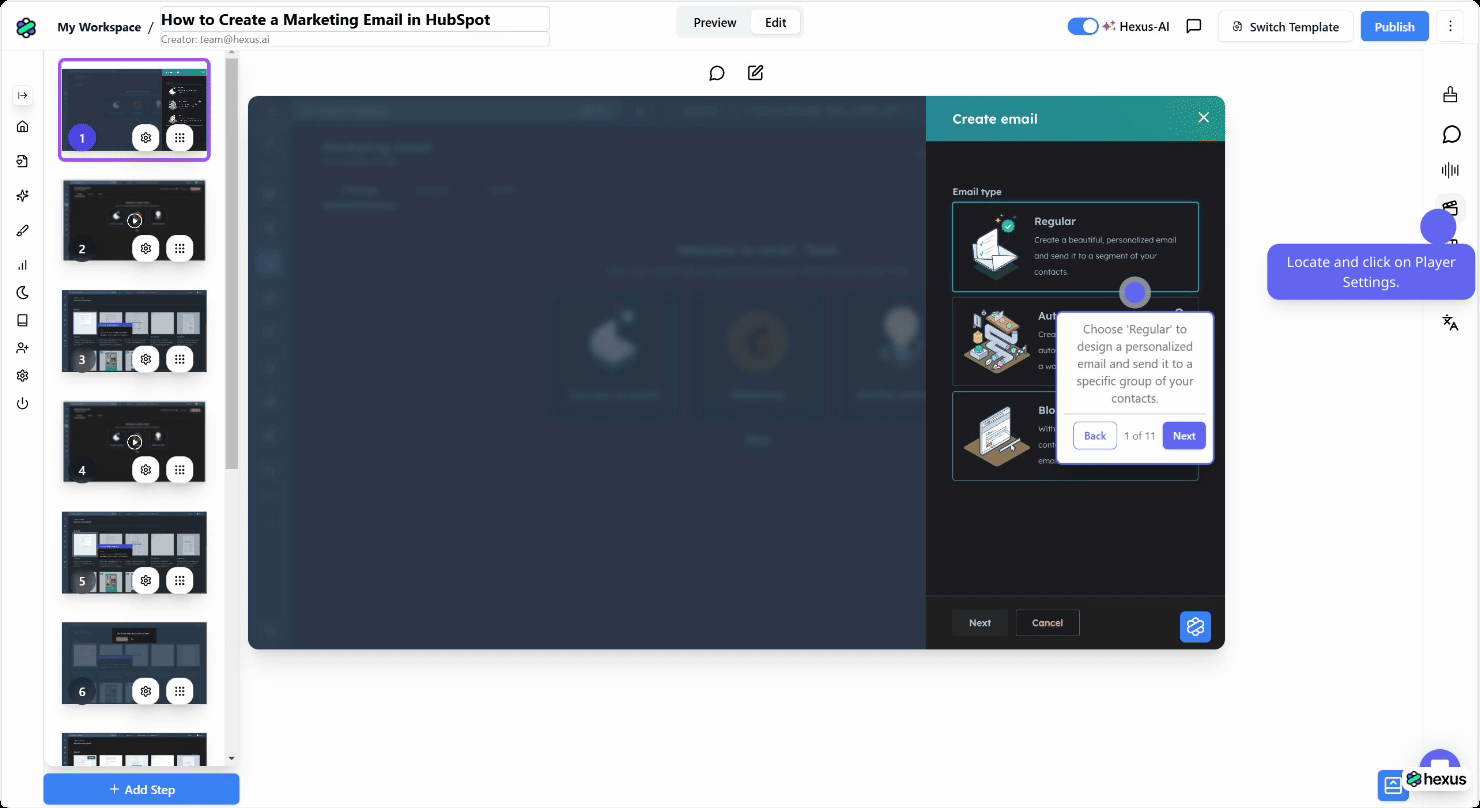Image resolution: width=1480 pixels, height=808 pixels.
Task: Open the three-dot more options menu
Action: [1450, 27]
